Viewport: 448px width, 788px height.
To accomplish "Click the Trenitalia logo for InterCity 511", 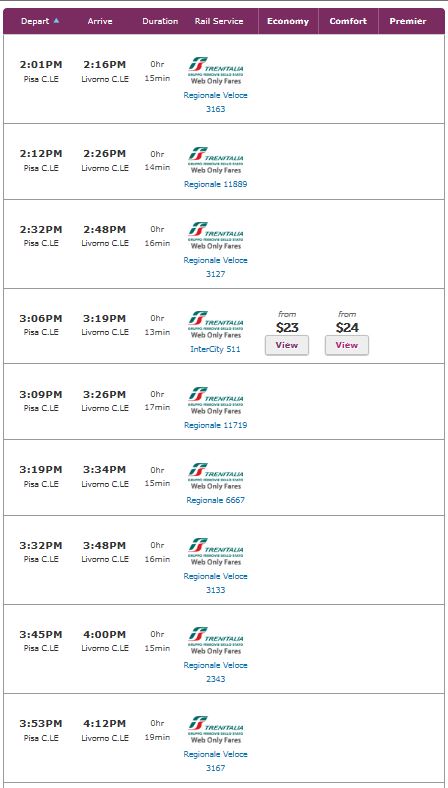I will (x=216, y=325).
